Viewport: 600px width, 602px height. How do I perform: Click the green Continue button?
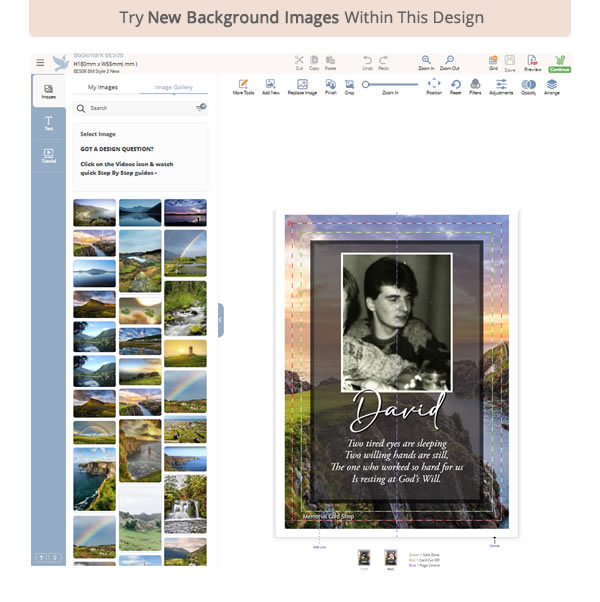pyautogui.click(x=559, y=62)
